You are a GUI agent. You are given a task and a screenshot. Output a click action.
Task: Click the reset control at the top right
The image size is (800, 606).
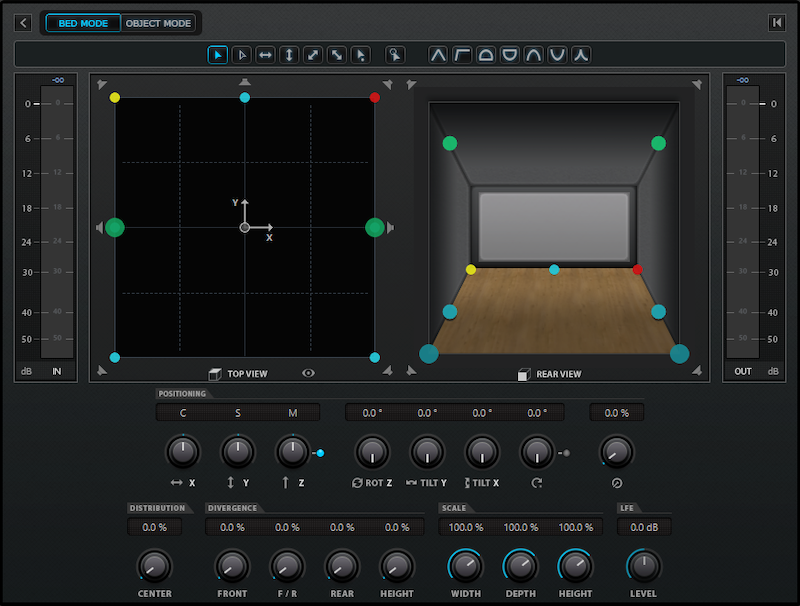pyautogui.click(x=777, y=22)
